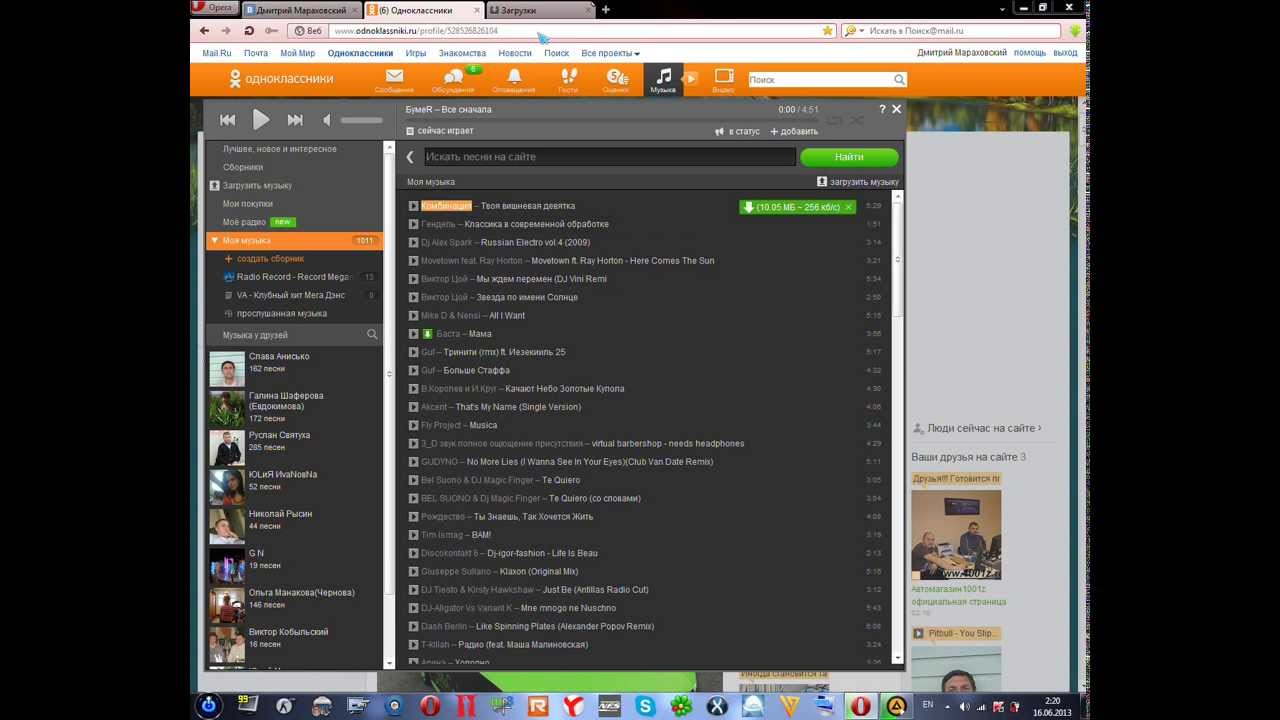Open Видео video section icon
The image size is (1280, 720).
(723, 80)
